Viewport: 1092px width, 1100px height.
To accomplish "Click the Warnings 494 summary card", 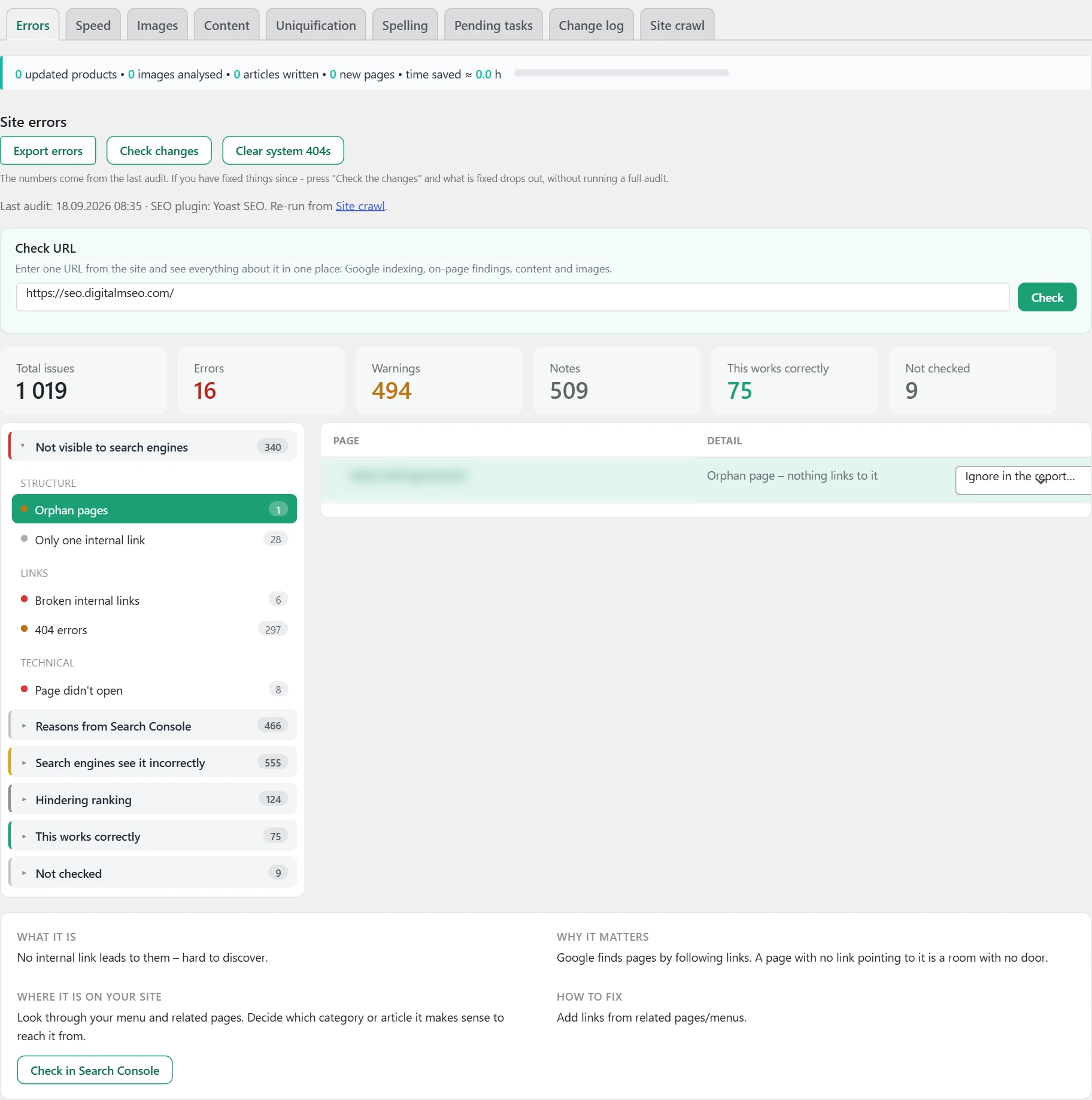I will (439, 380).
